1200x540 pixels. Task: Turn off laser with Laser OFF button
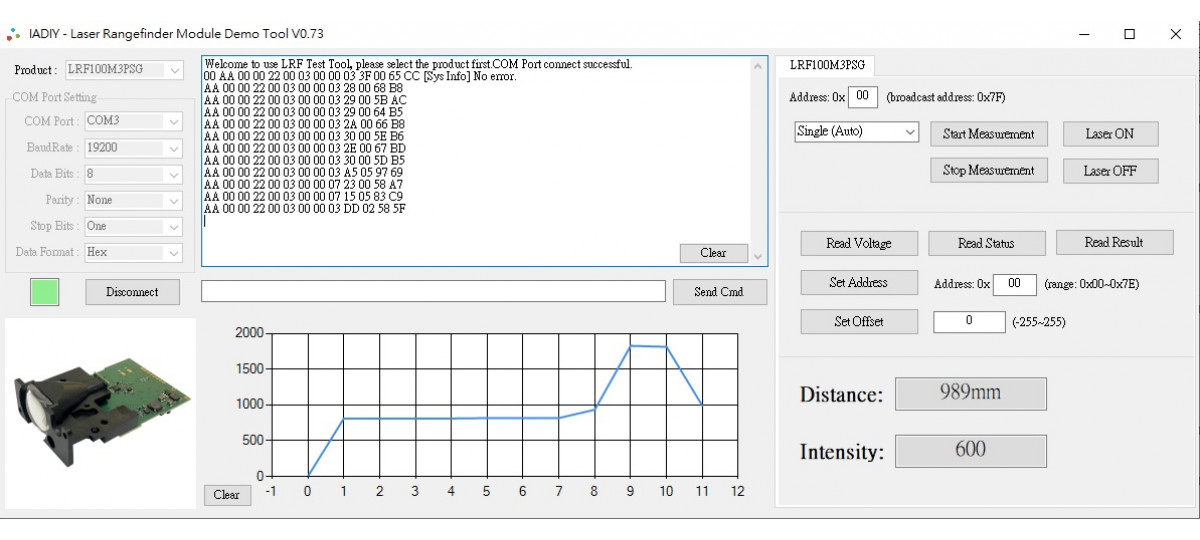(x=1109, y=171)
